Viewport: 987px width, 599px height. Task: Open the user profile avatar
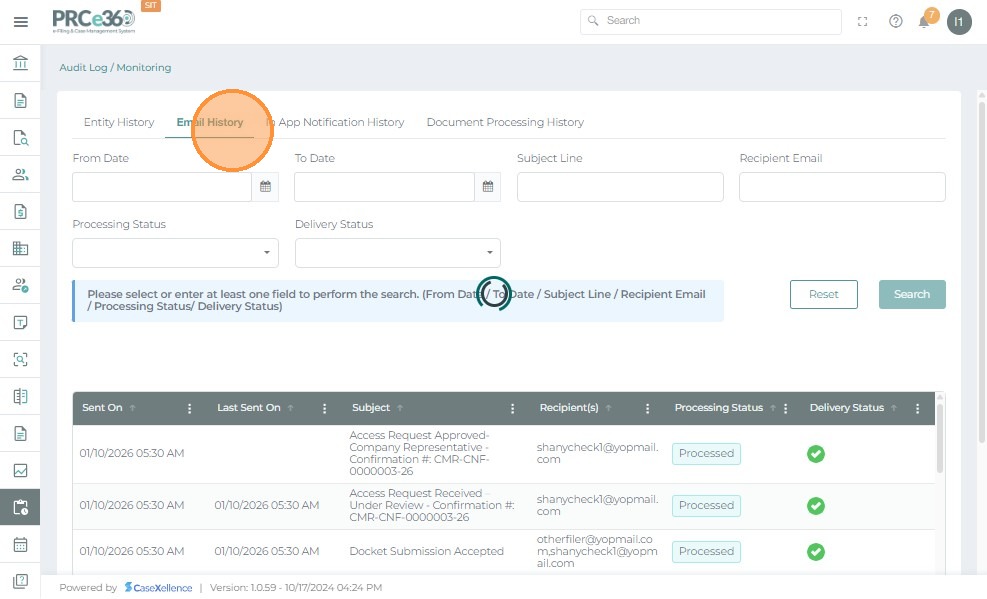959,22
